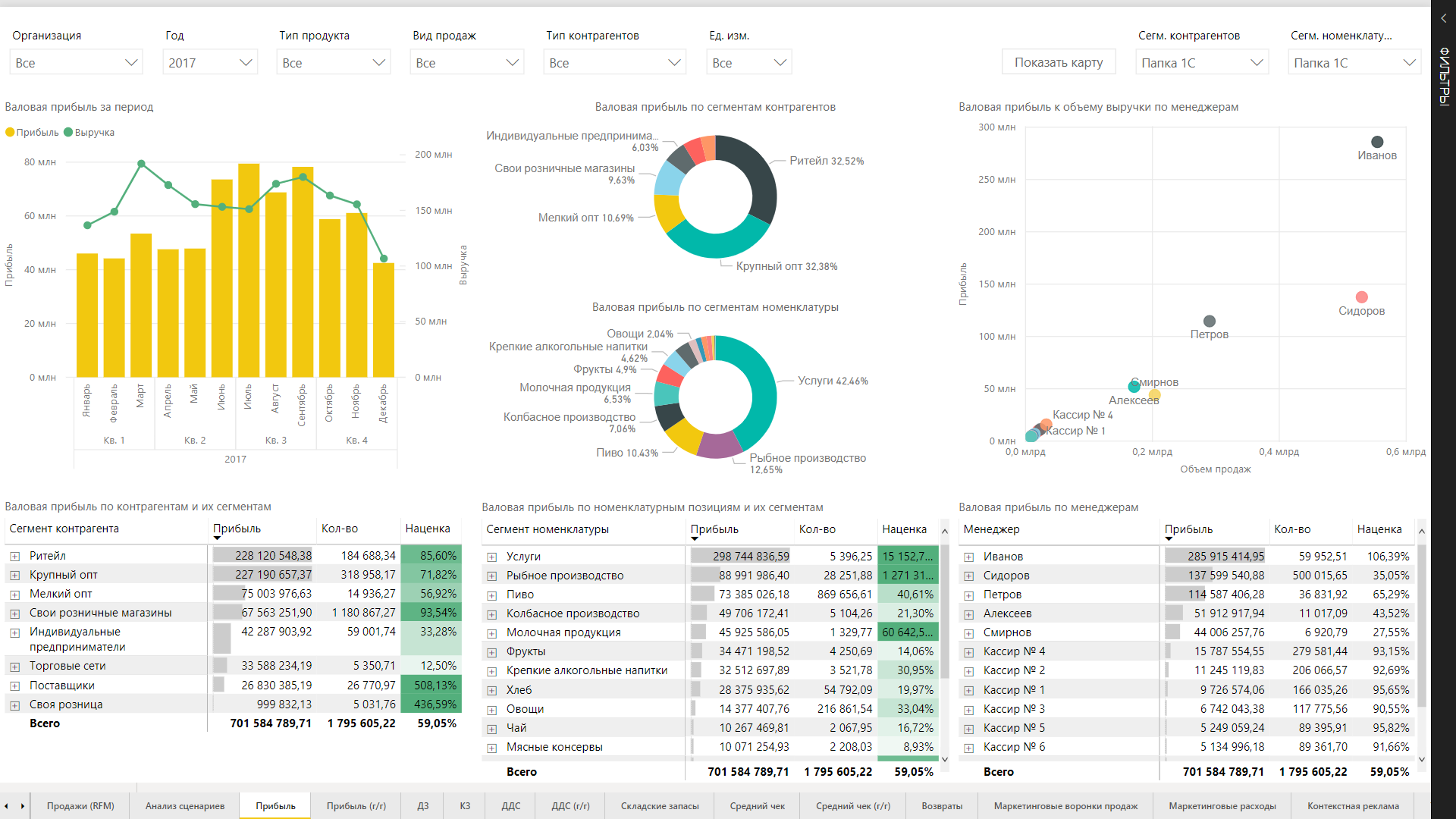1456x819 pixels.
Task: Select the Прибыль legend swatch
Action: [11, 132]
